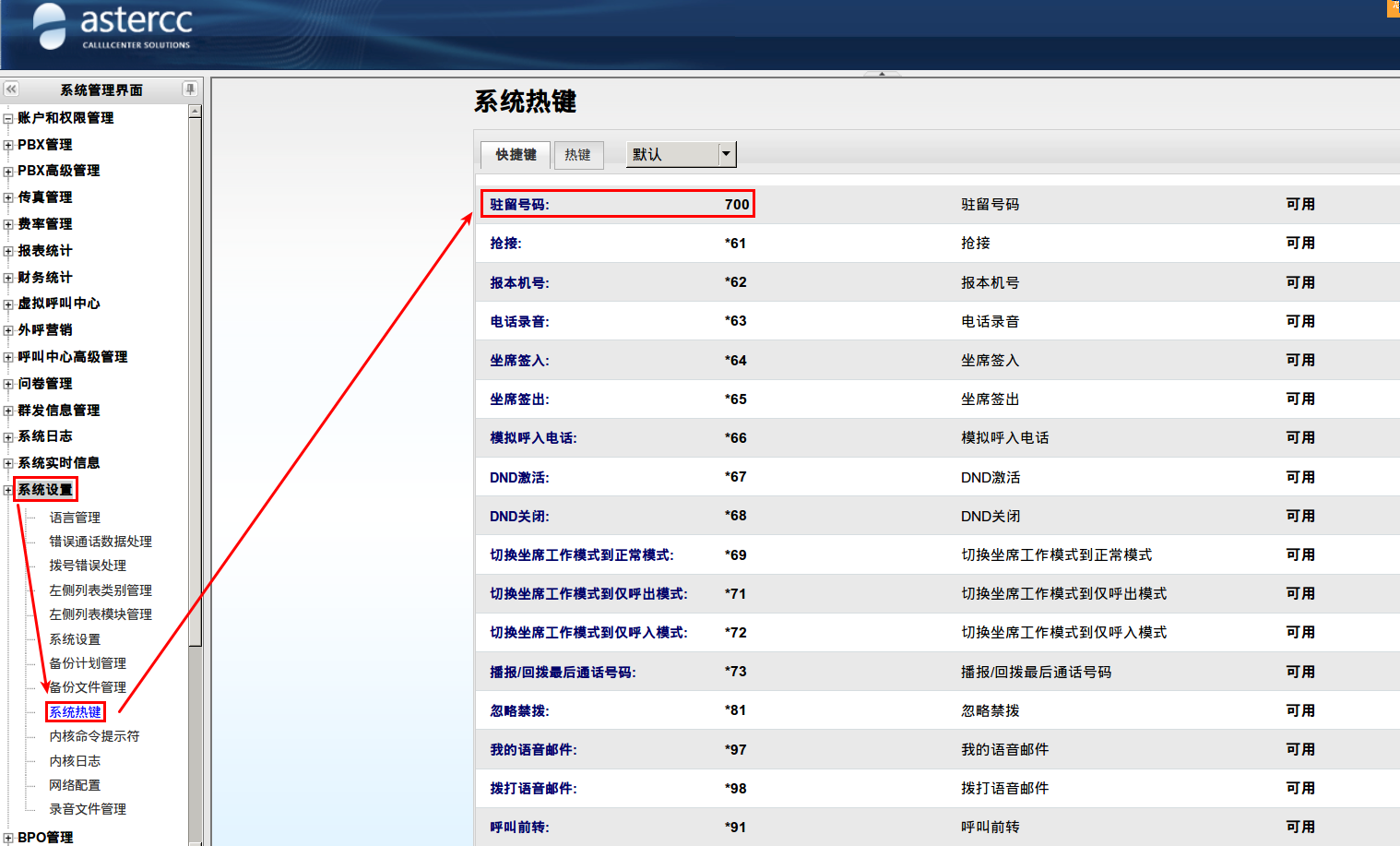Image resolution: width=1400 pixels, height=846 pixels.
Task: Open 网络配置 under system settings
Action: click(x=75, y=785)
